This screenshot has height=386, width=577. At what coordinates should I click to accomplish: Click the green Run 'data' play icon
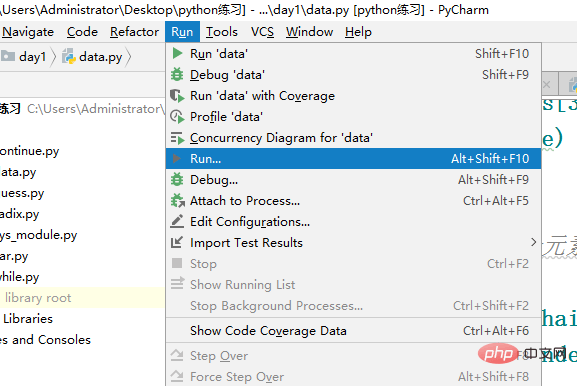point(177,53)
